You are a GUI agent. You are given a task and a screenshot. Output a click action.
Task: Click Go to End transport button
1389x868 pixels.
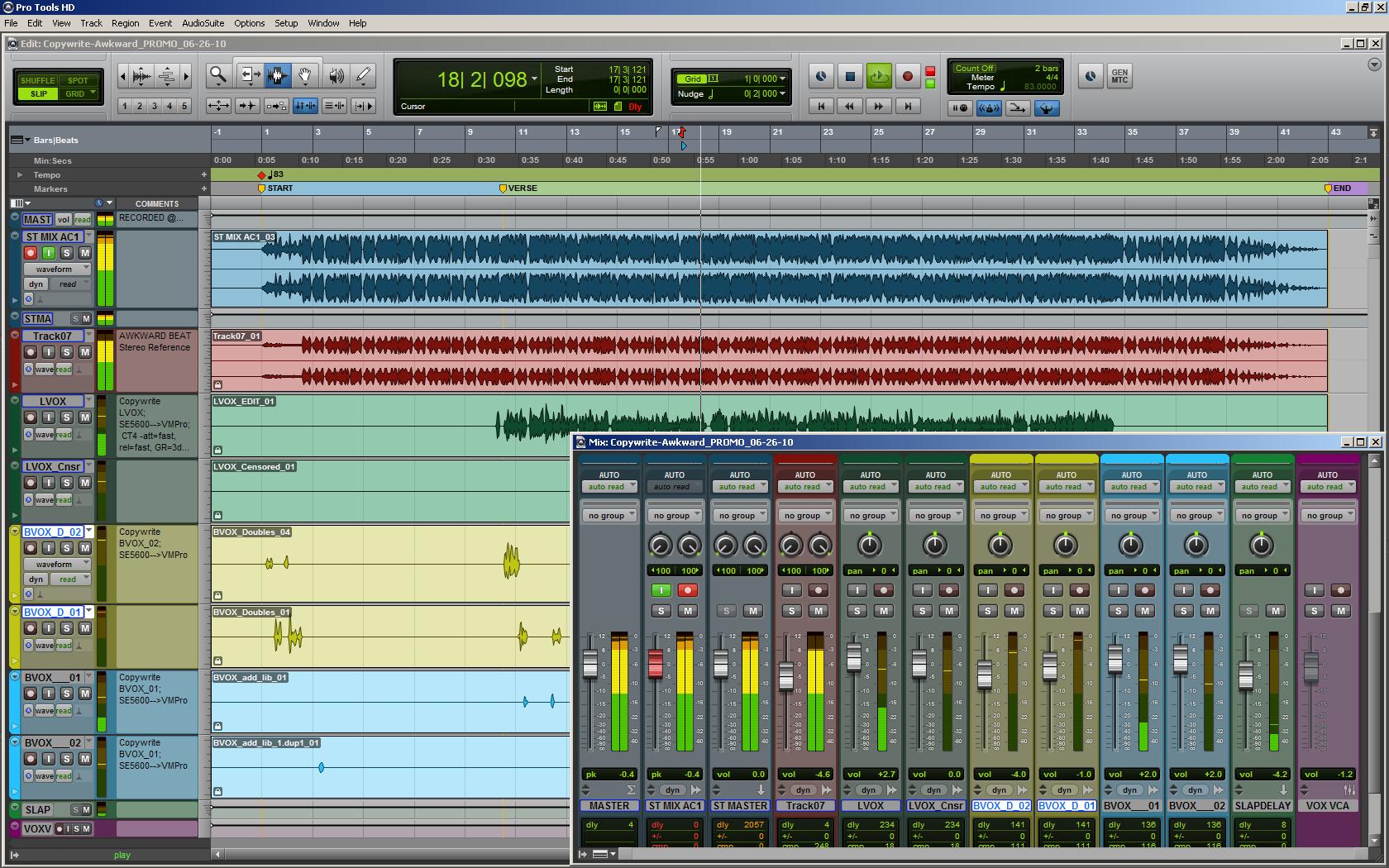pos(908,106)
